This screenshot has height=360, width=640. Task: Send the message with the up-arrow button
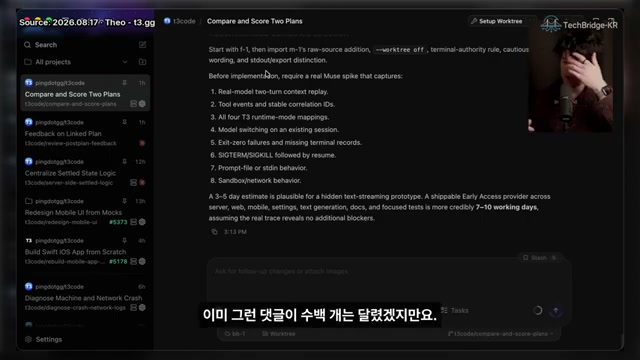tap(556, 311)
